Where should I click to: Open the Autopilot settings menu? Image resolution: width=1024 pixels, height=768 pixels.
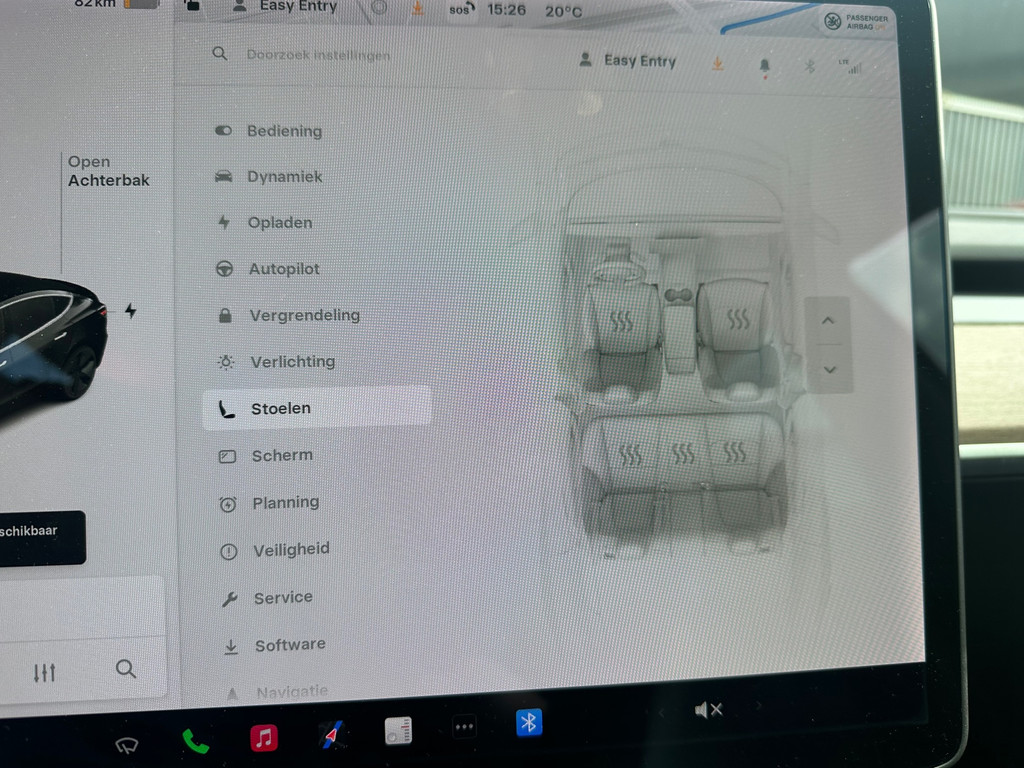coord(283,269)
